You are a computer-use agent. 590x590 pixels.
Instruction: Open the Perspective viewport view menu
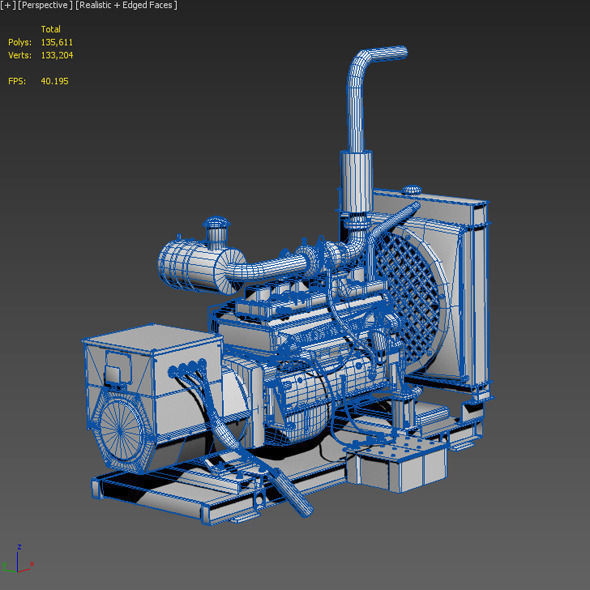(45, 6)
